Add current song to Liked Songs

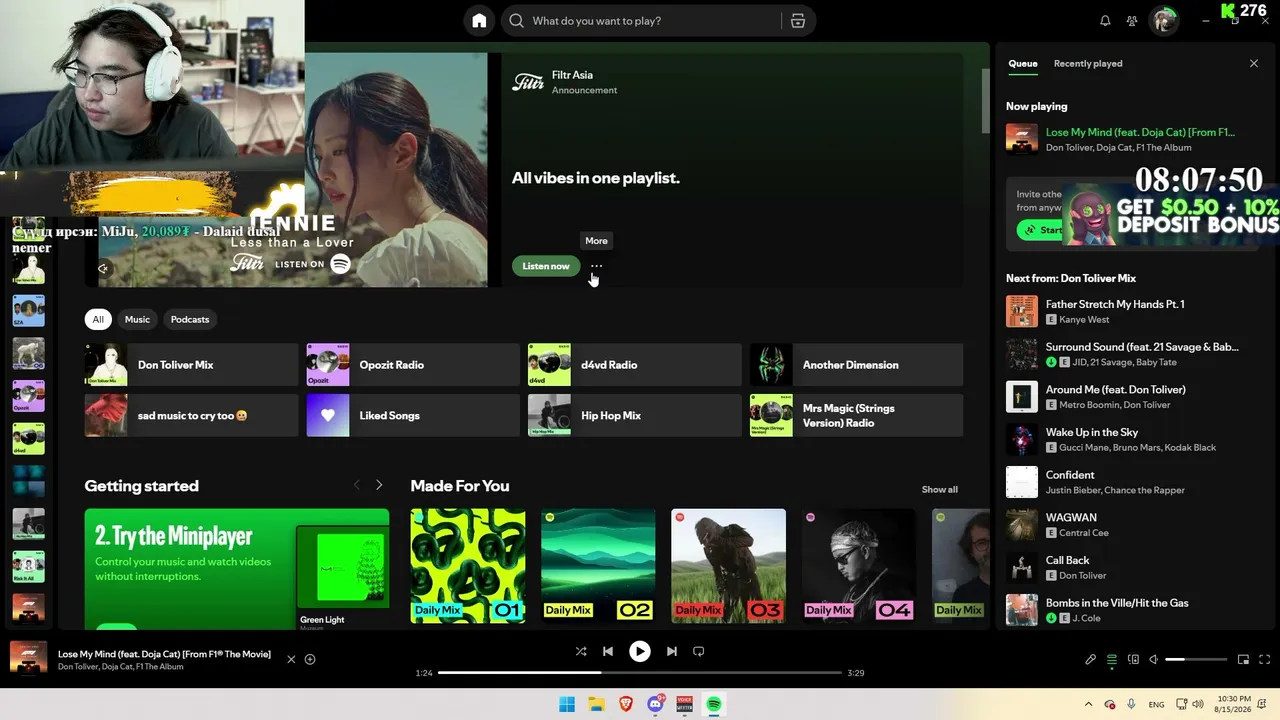tap(310, 659)
